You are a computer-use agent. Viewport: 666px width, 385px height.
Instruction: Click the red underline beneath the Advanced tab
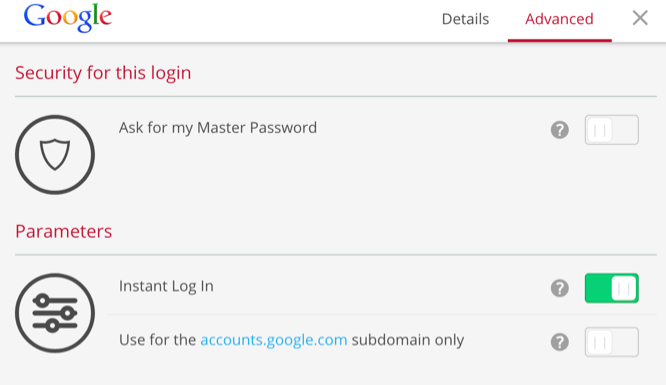click(560, 40)
